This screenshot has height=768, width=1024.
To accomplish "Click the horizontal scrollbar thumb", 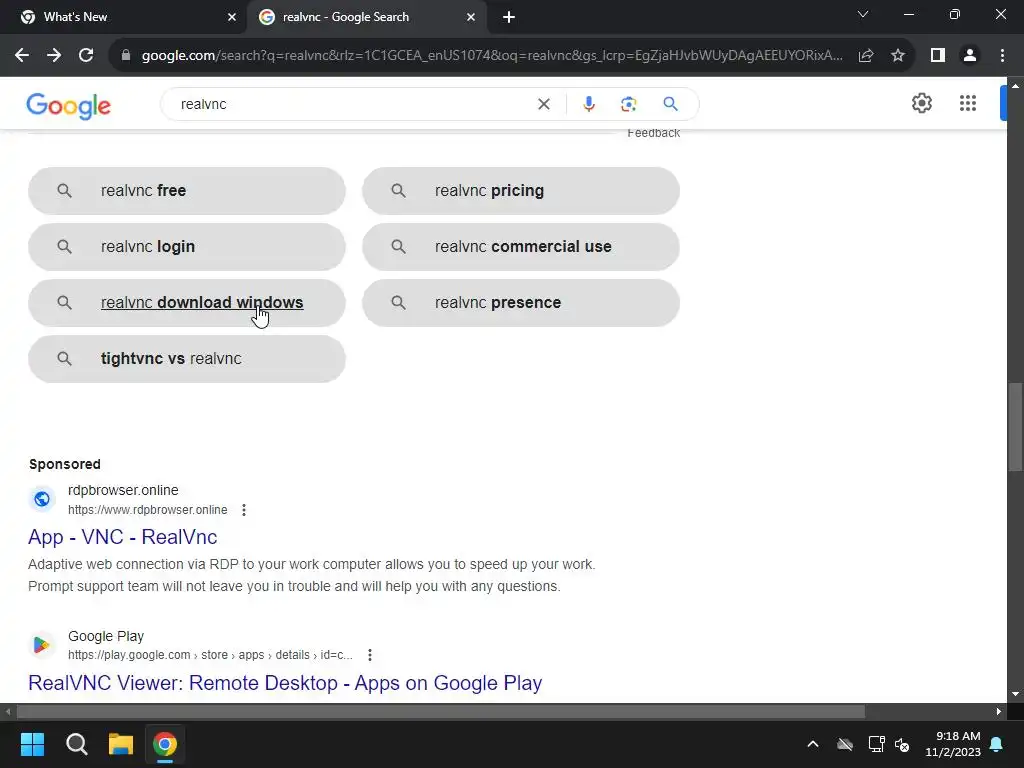I will click(441, 711).
